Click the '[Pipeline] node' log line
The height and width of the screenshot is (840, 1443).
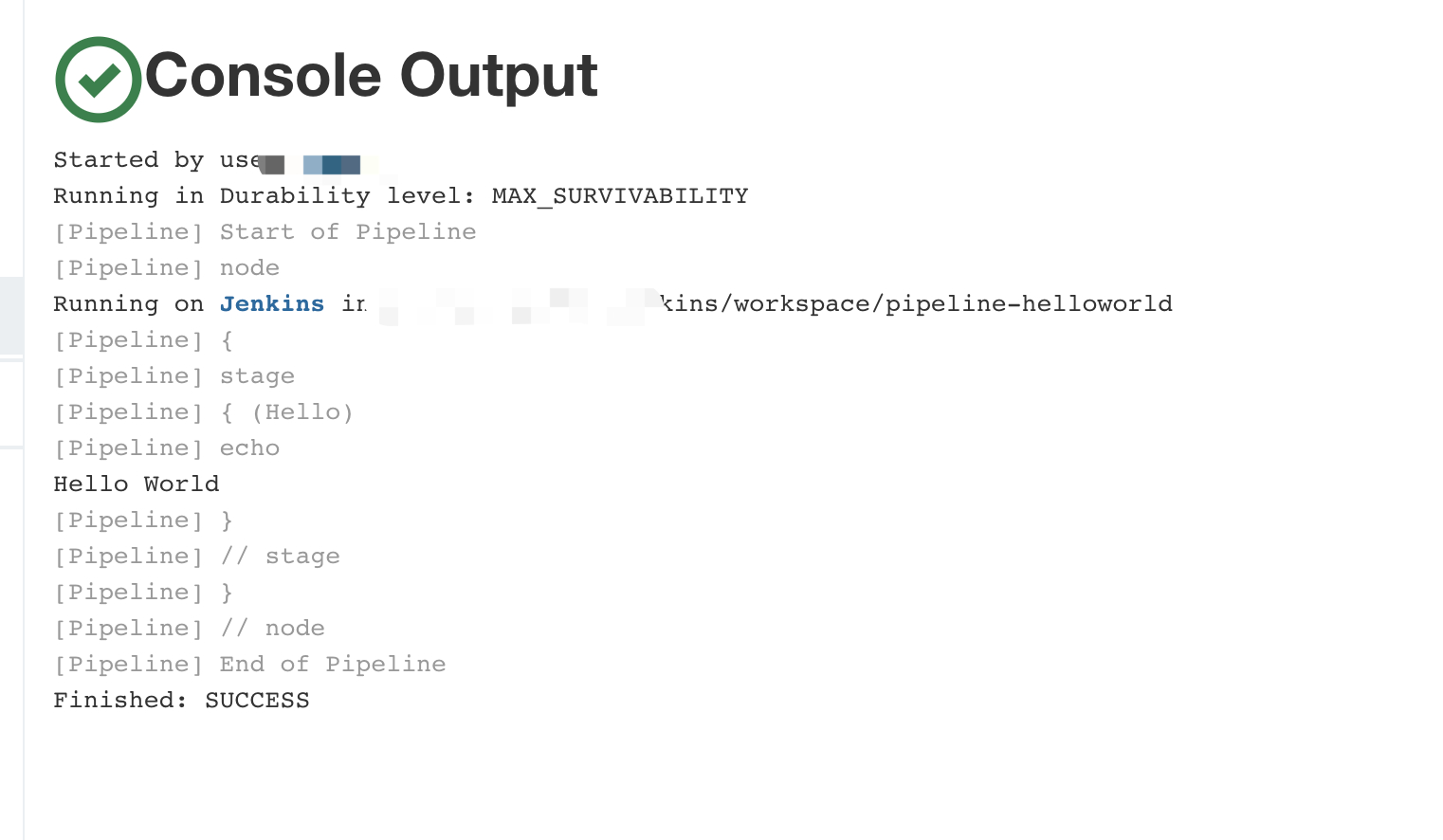pos(166,268)
